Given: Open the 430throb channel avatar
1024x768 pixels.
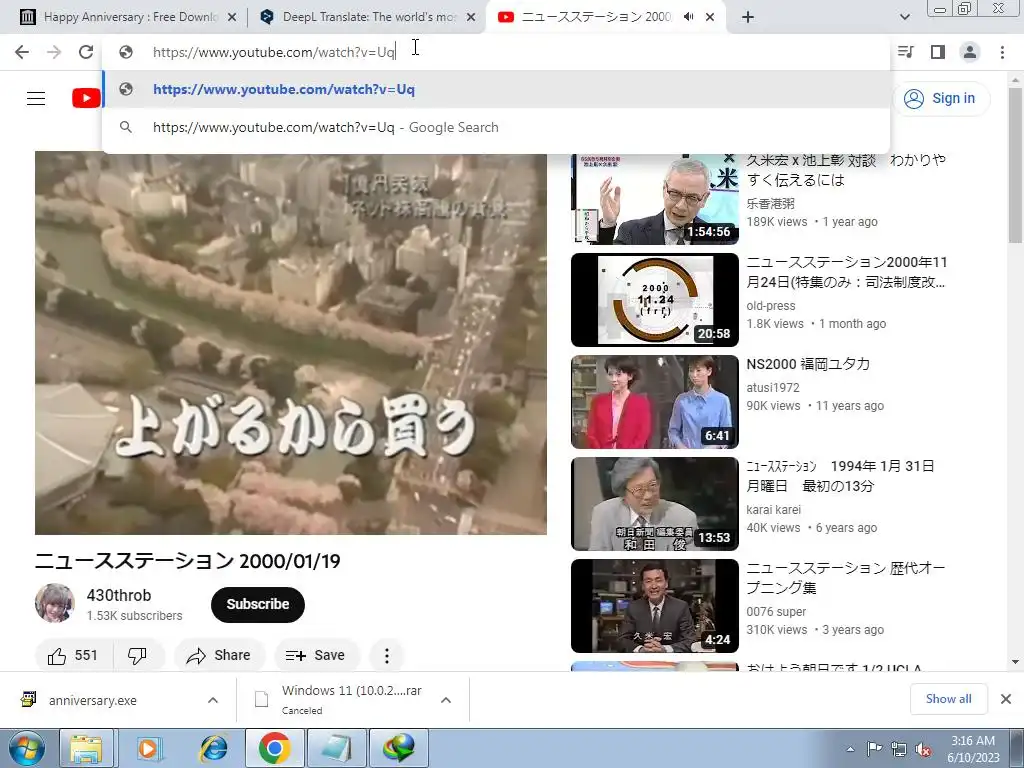Looking at the screenshot, I should (x=55, y=603).
